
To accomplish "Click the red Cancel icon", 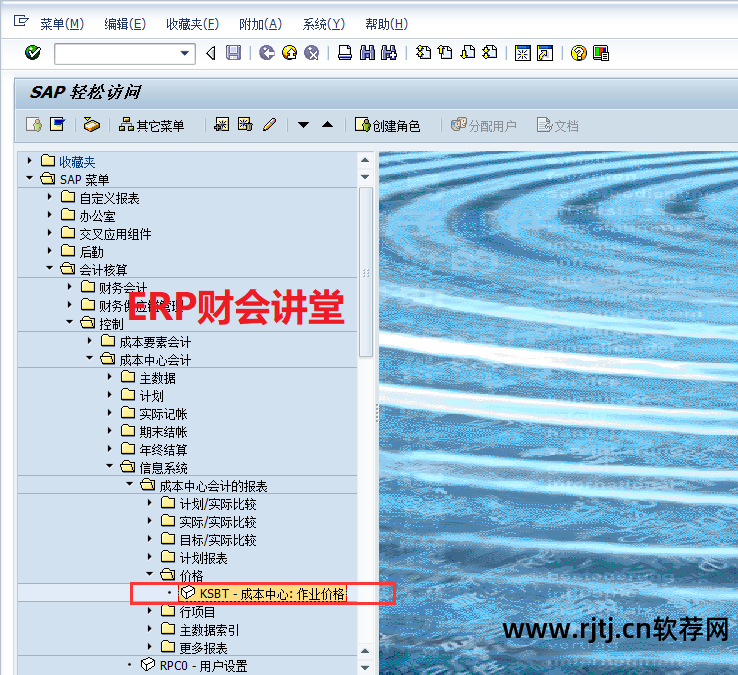I will (x=312, y=53).
